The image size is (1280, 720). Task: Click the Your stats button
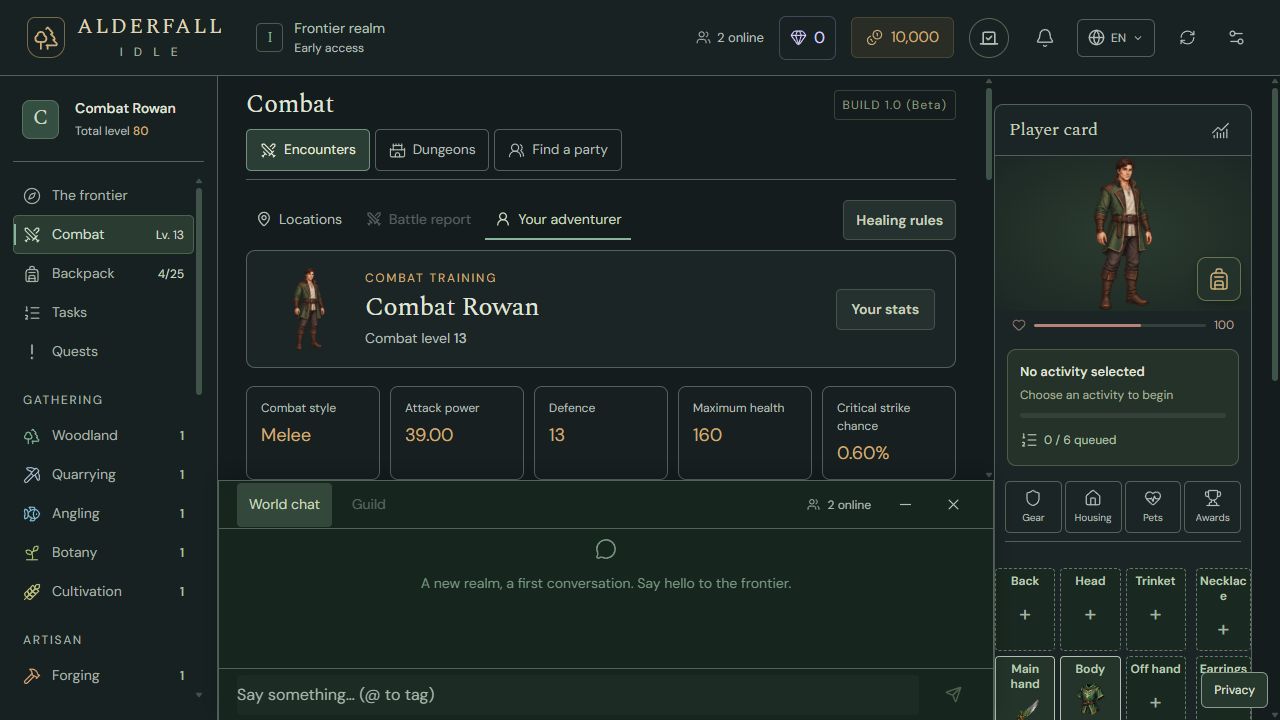pyautogui.click(x=885, y=309)
